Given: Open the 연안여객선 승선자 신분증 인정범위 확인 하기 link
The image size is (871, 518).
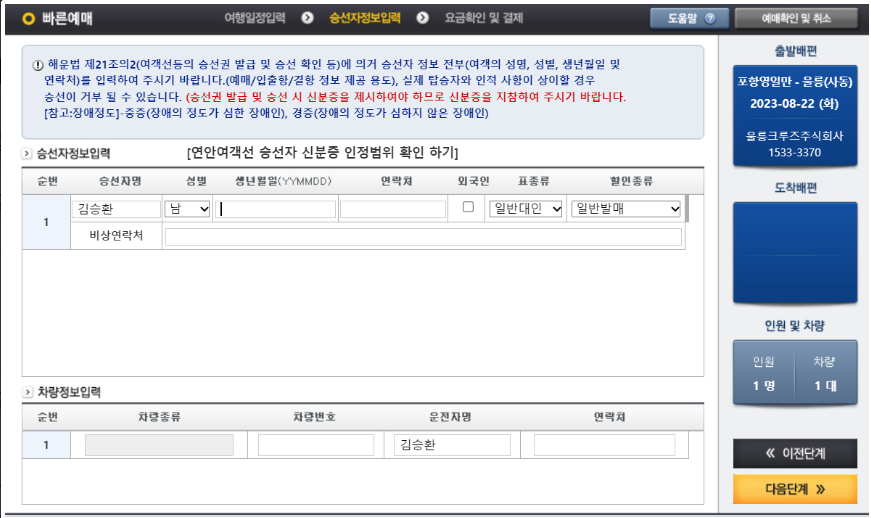Looking at the screenshot, I should click(x=323, y=153).
